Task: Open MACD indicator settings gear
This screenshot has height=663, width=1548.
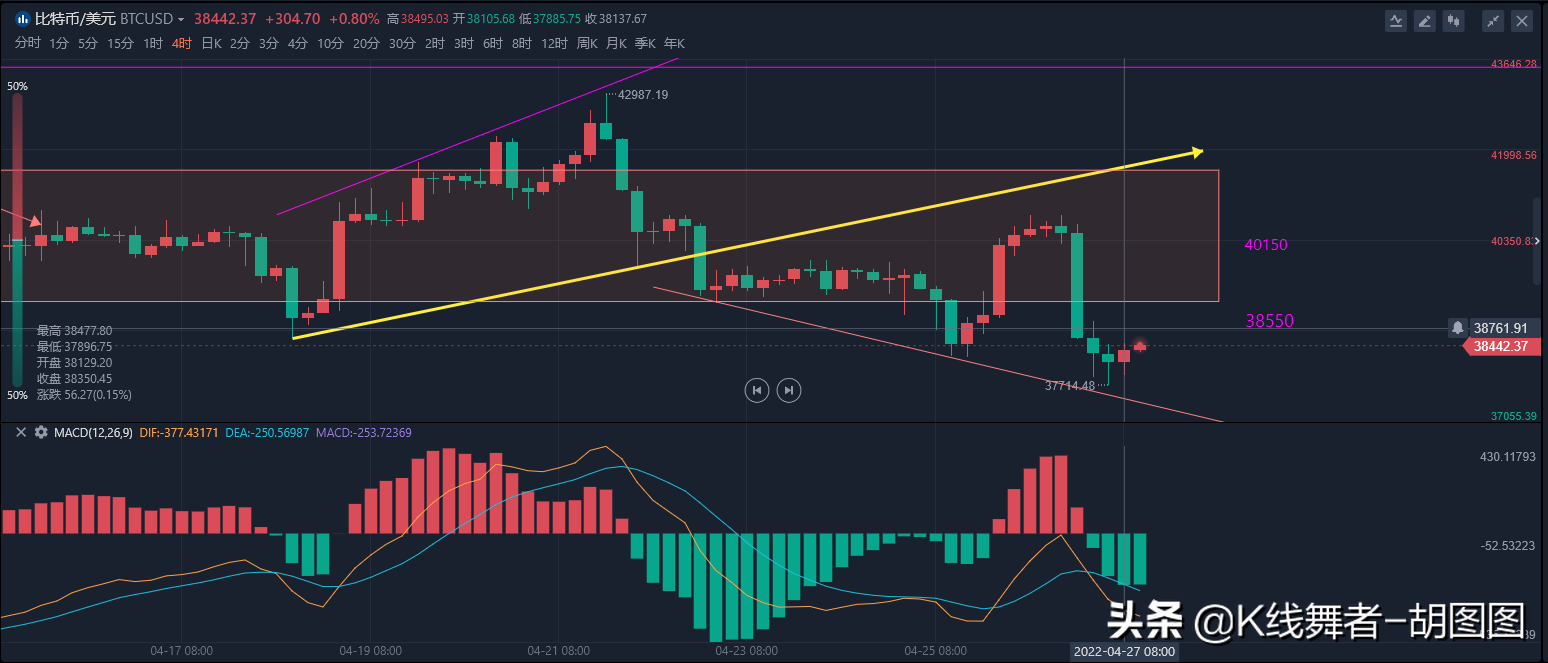Action: tap(39, 433)
